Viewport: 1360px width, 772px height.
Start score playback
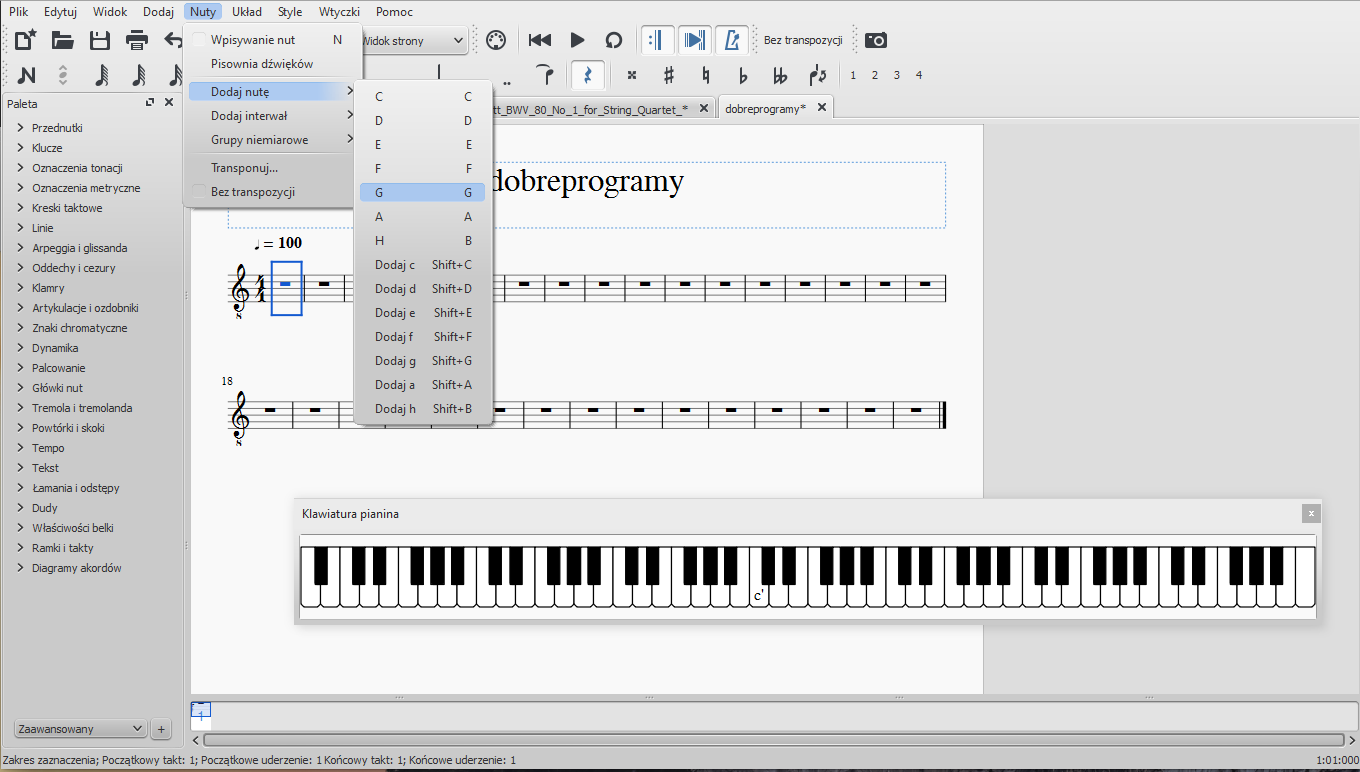577,40
